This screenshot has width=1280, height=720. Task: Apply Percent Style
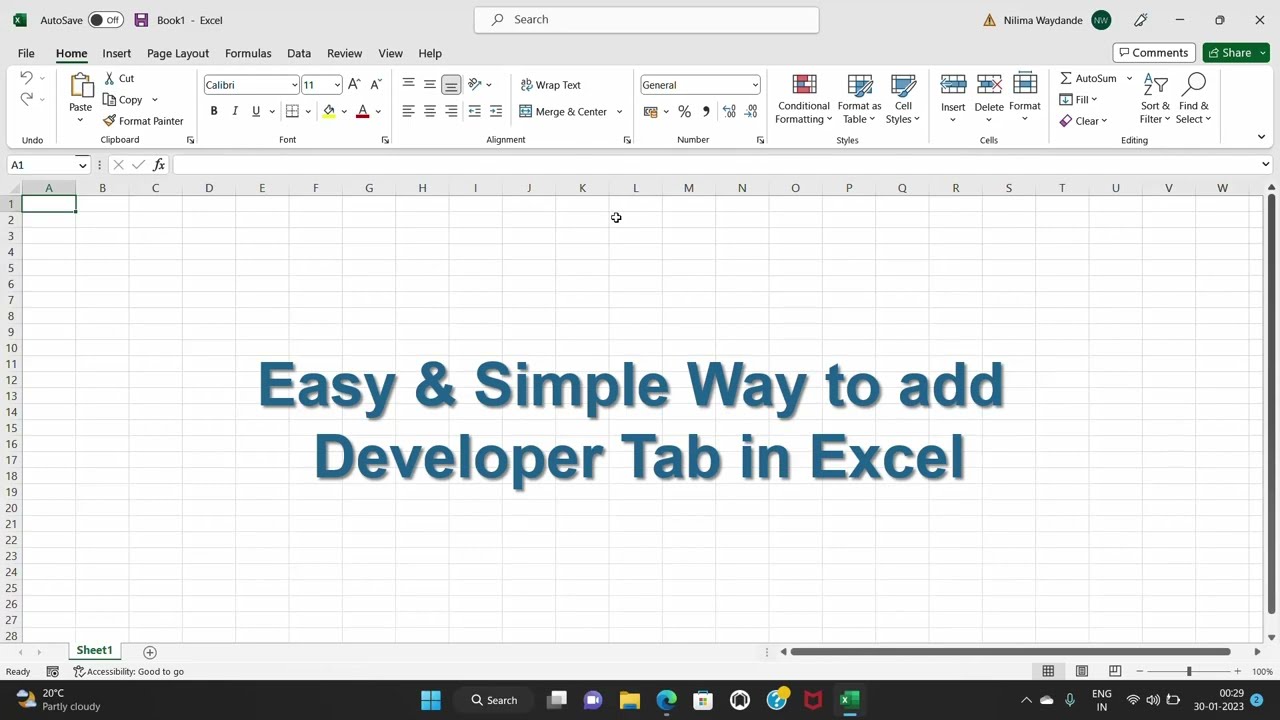click(684, 111)
